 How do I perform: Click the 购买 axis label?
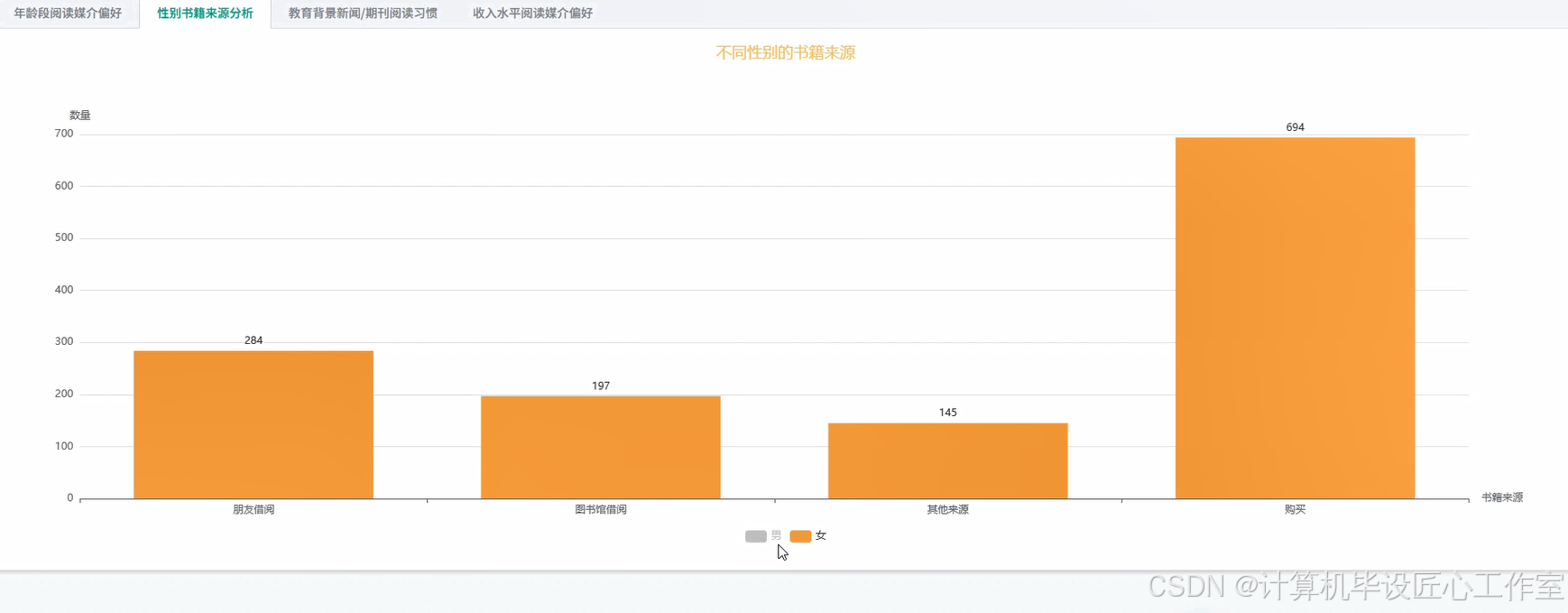point(1296,510)
